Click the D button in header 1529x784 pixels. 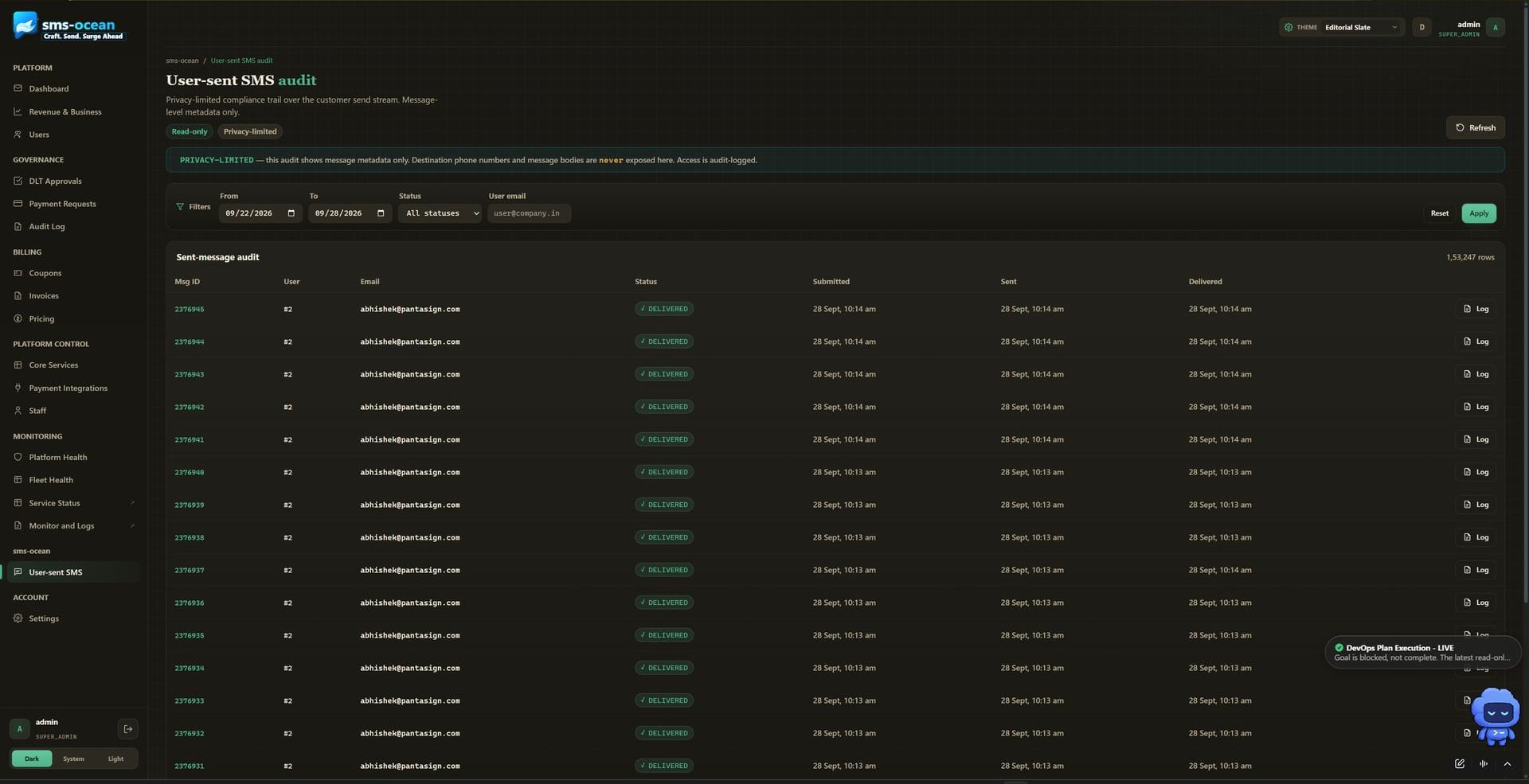(1421, 27)
